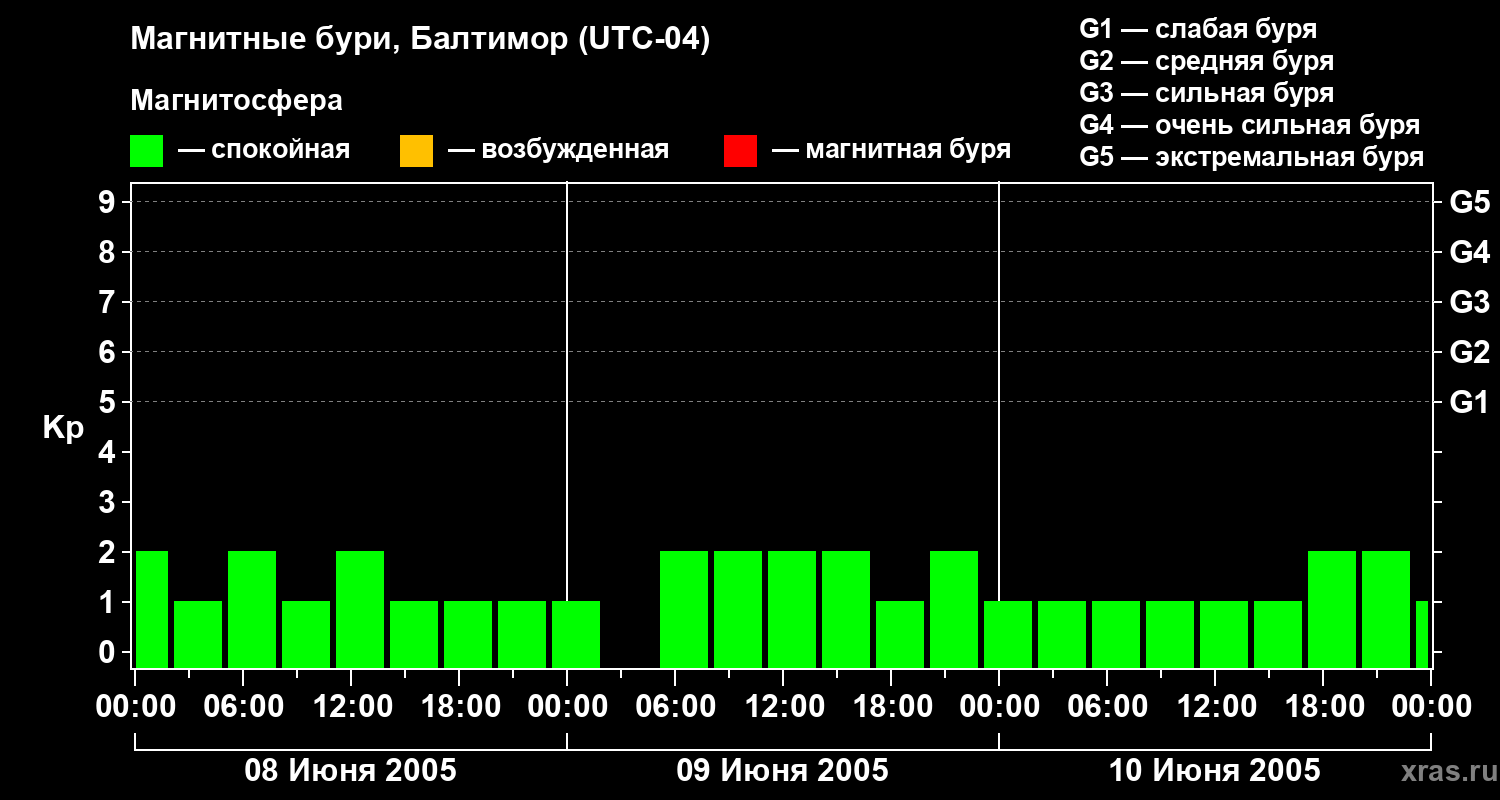
Task: Click the 'Kp' axis label
Action: pos(63,428)
